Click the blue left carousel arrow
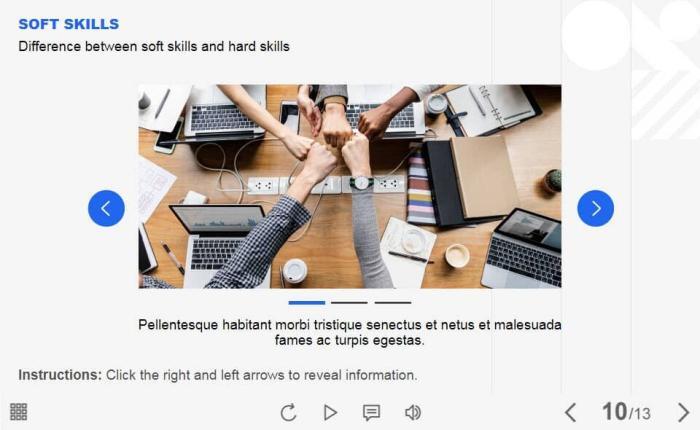The width and height of the screenshot is (700, 430). coord(106,208)
